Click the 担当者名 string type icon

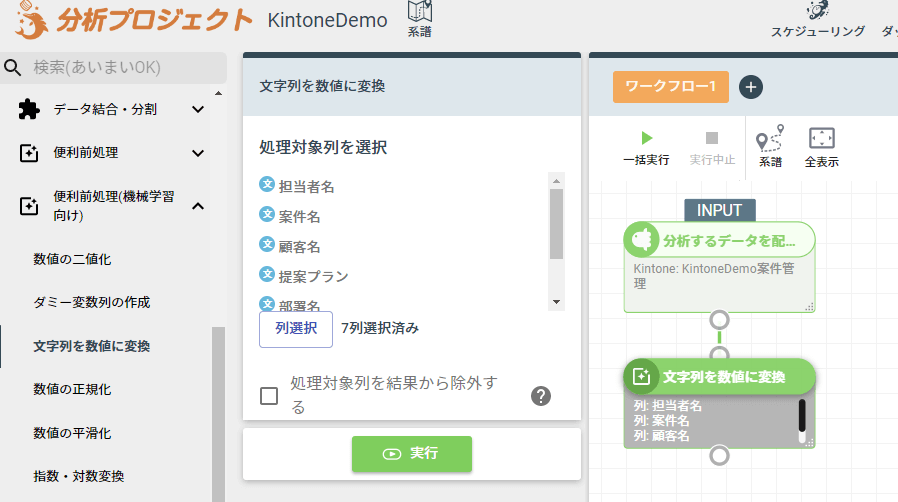(x=267, y=184)
